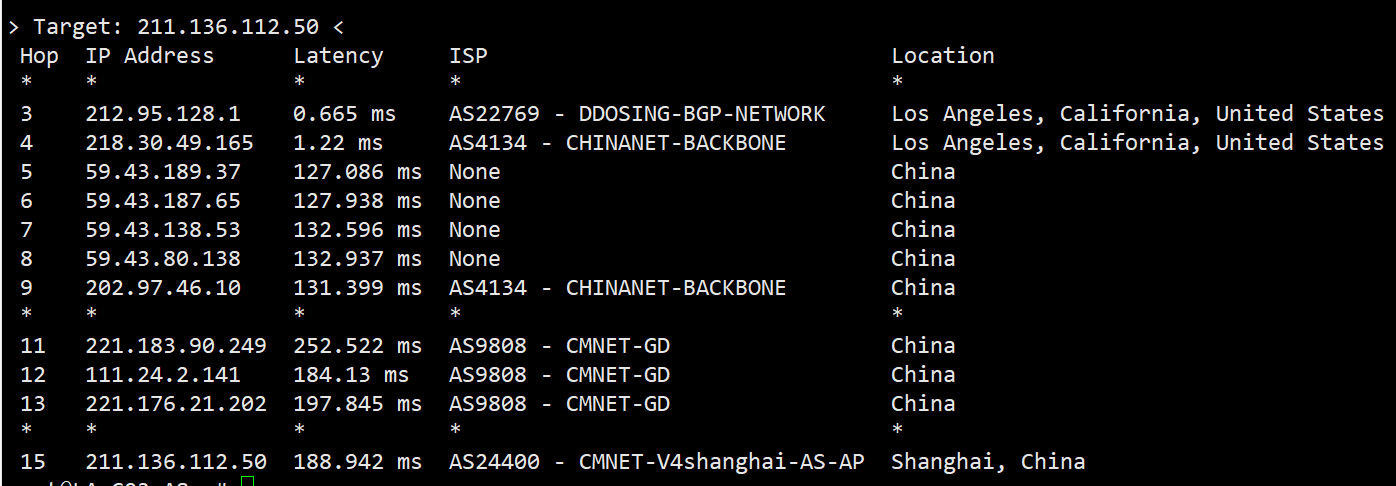Click the 184.13 ms latency value

351,375
